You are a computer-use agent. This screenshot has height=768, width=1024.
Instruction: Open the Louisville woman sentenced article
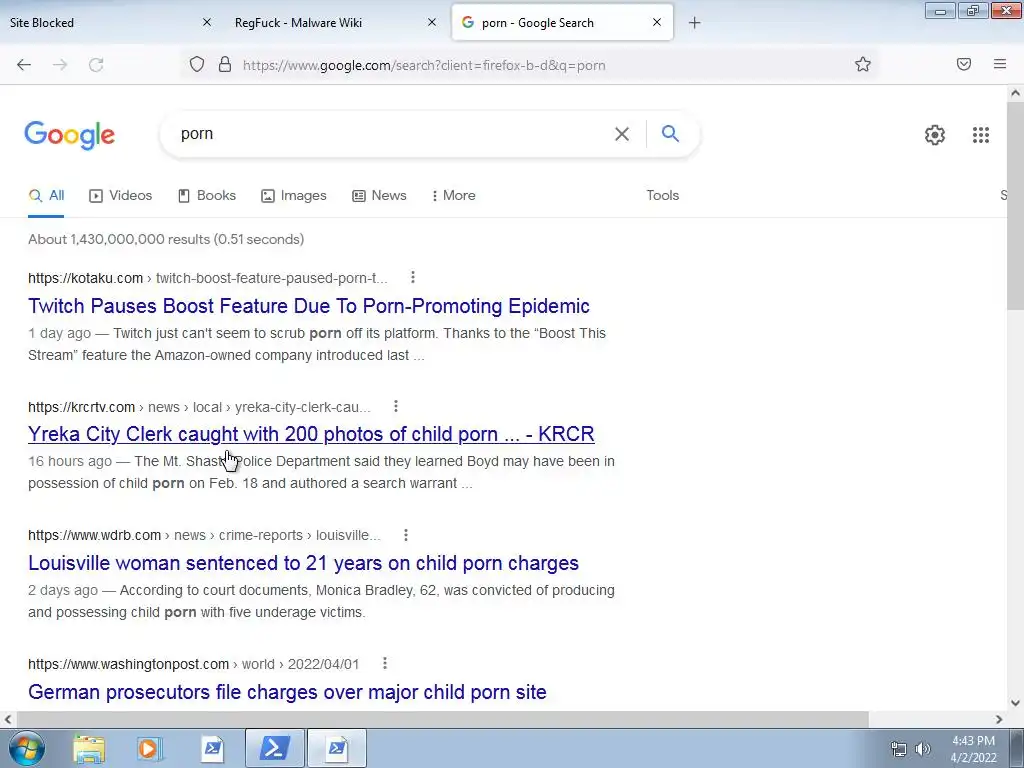pyautogui.click(x=303, y=563)
